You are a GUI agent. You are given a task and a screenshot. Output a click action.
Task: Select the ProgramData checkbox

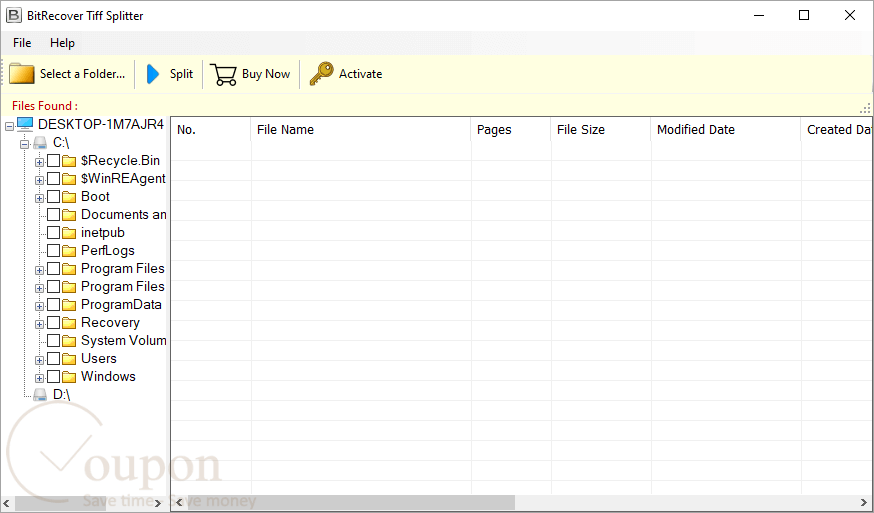54,305
